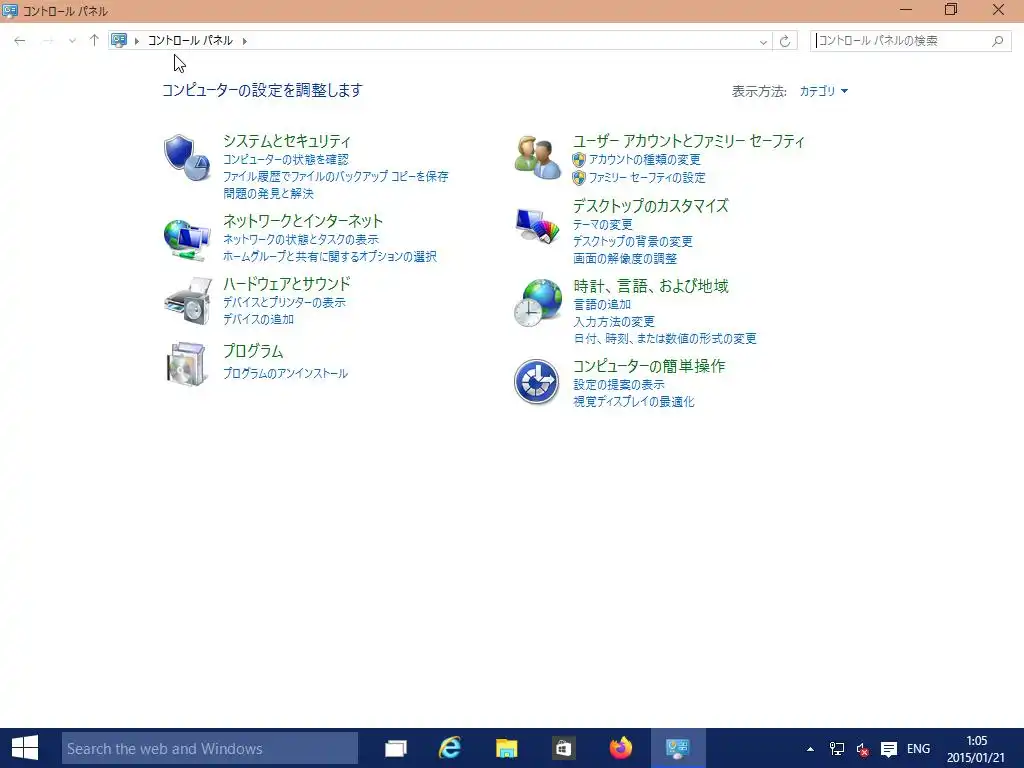Click ホームグループと共有に関するオプションの選択 link

click(330, 257)
